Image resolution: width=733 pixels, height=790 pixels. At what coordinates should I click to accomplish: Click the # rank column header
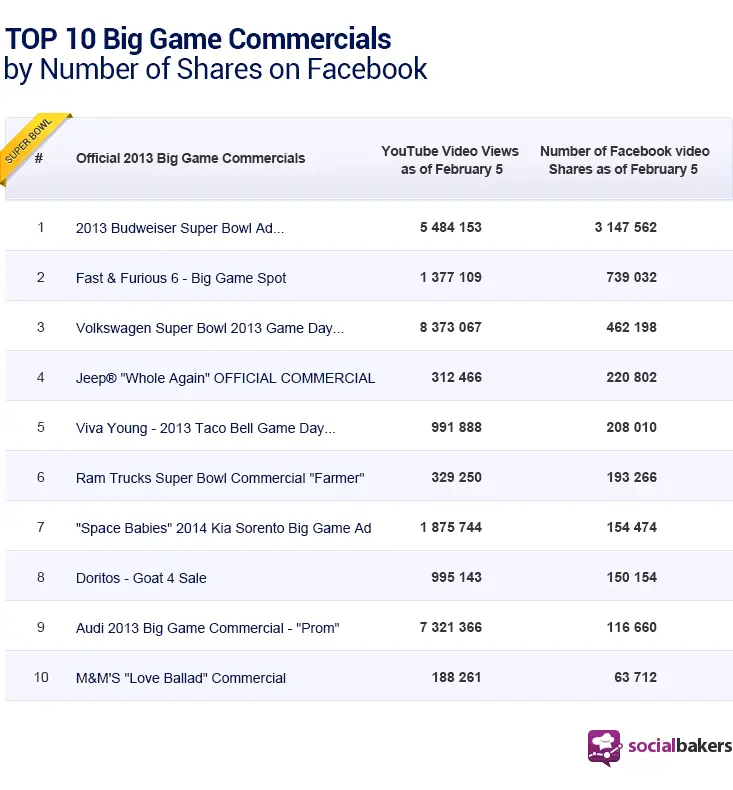(40, 158)
